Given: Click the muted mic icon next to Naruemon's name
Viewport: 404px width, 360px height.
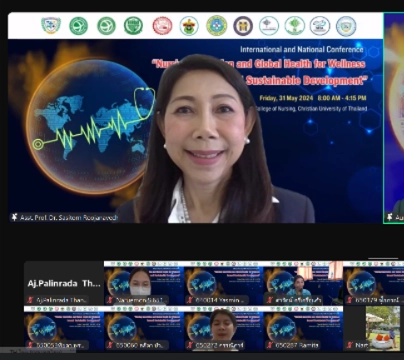Looking at the screenshot, I should click(110, 300).
